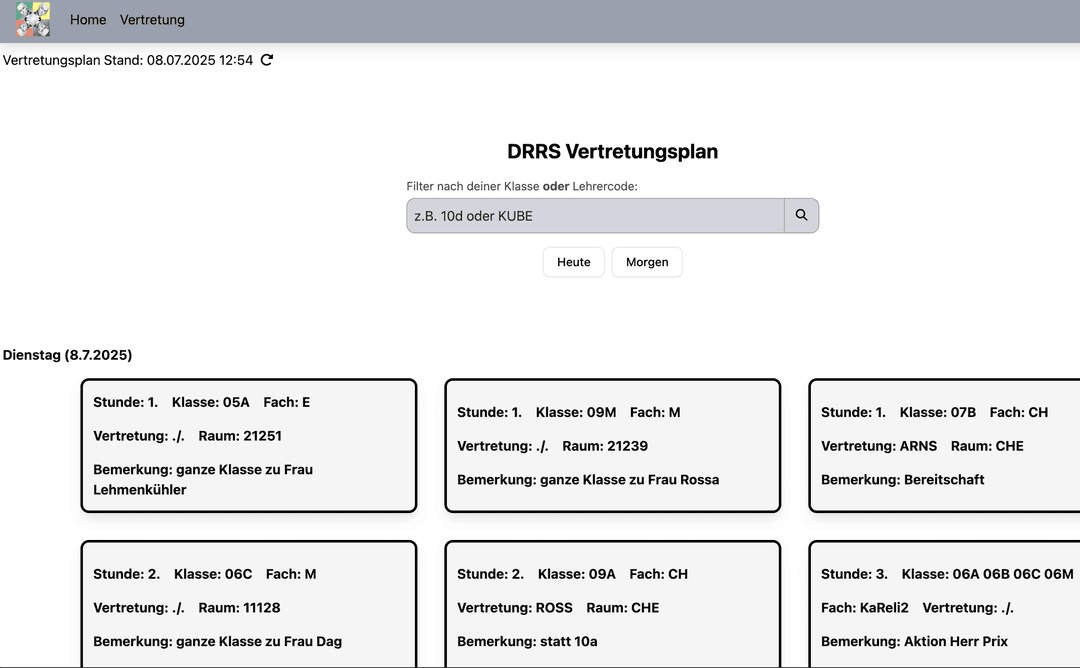Show today's plan with the Heute button
Image resolution: width=1080 pixels, height=668 pixels.
click(573, 261)
